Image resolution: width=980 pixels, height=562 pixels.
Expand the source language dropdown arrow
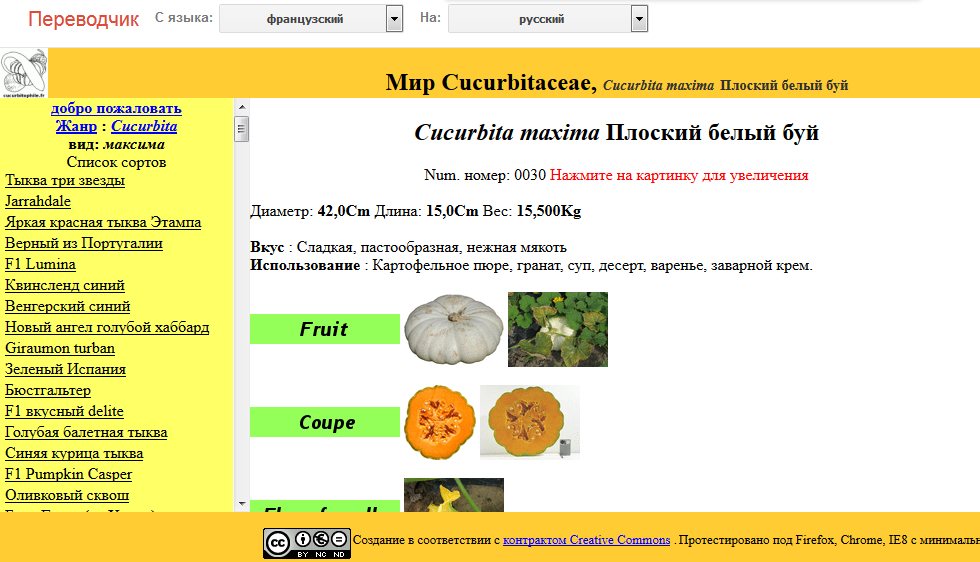click(394, 19)
